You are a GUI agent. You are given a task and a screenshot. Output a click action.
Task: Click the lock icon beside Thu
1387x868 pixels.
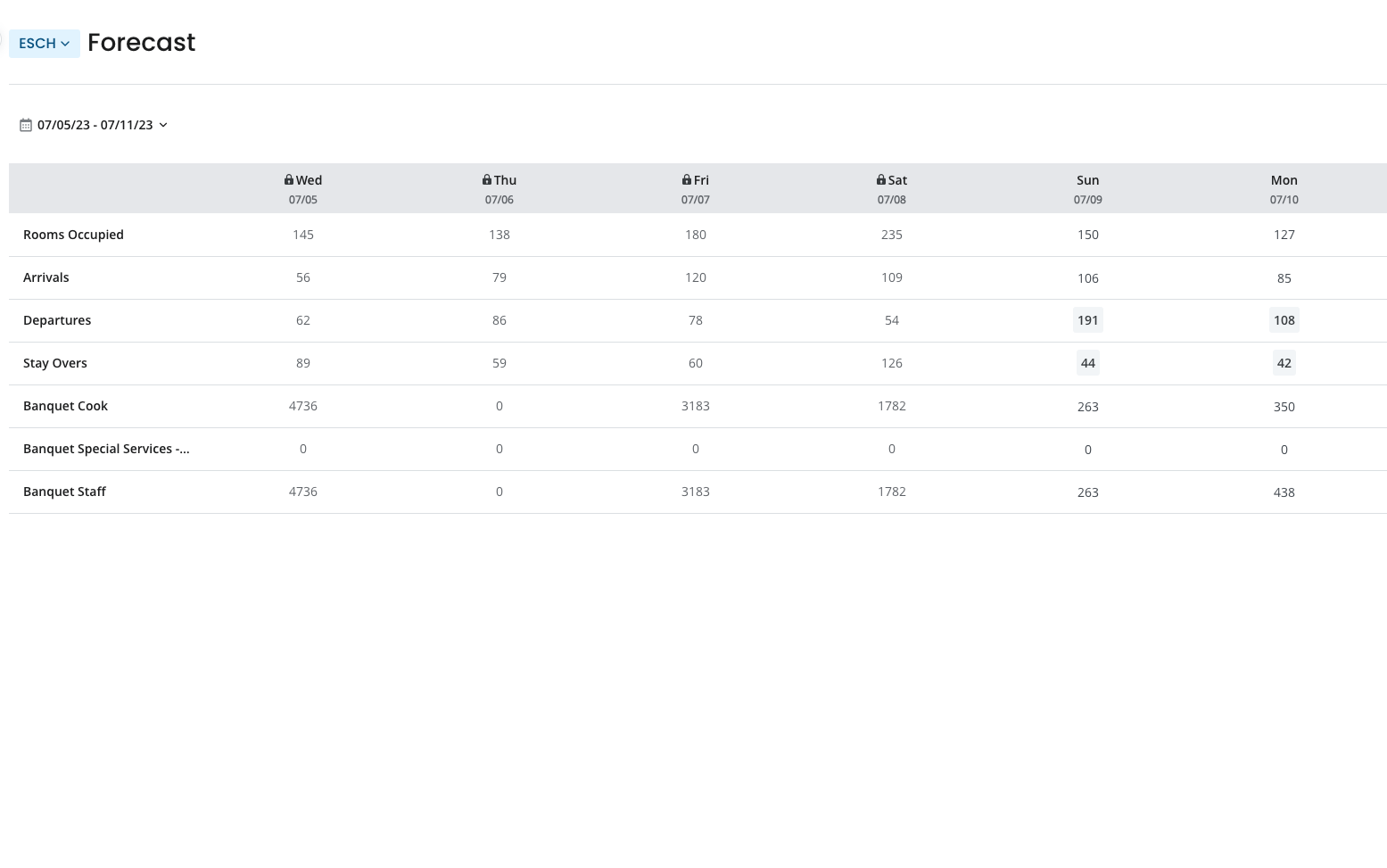487,179
